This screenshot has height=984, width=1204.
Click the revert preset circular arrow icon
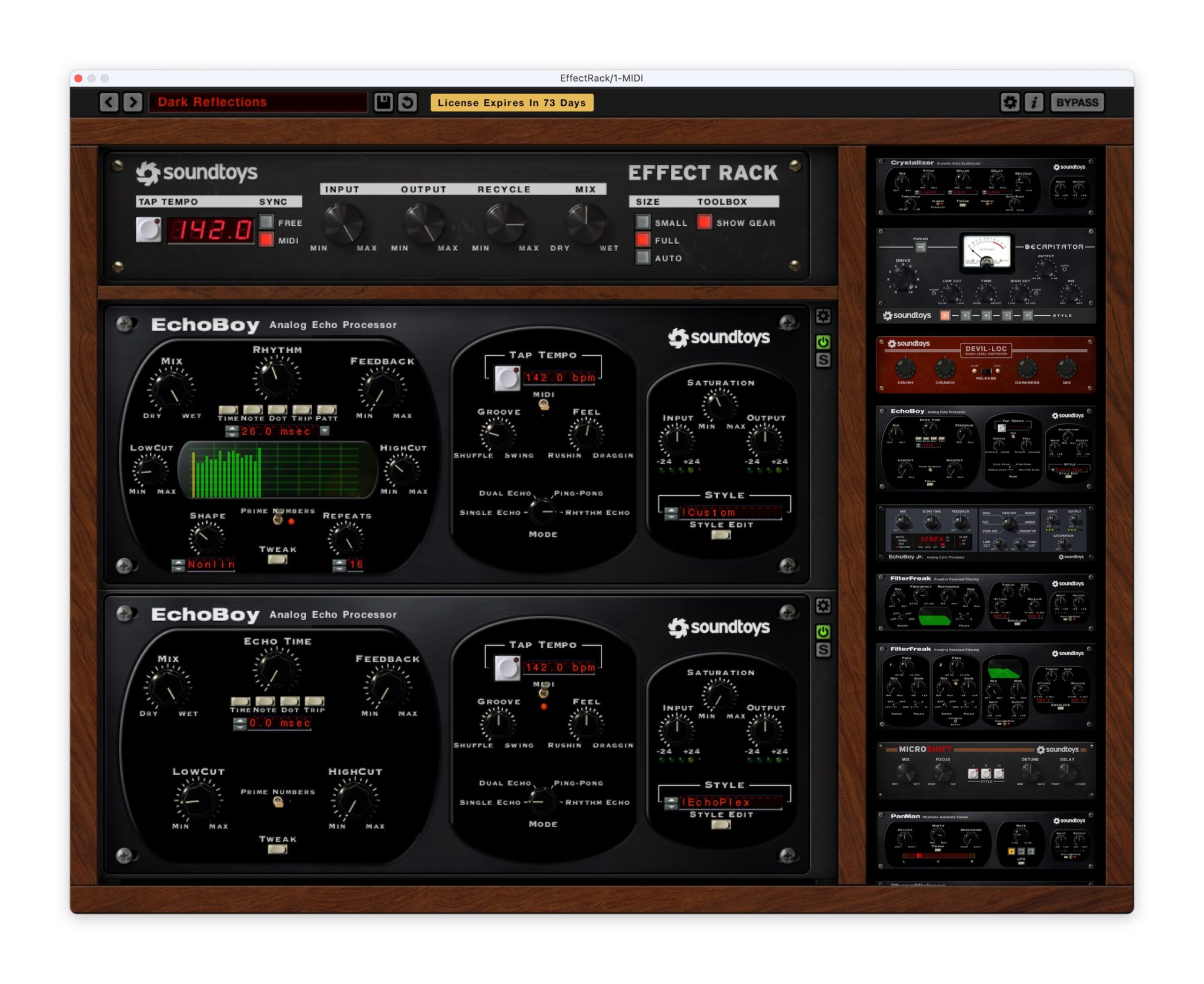click(x=407, y=102)
